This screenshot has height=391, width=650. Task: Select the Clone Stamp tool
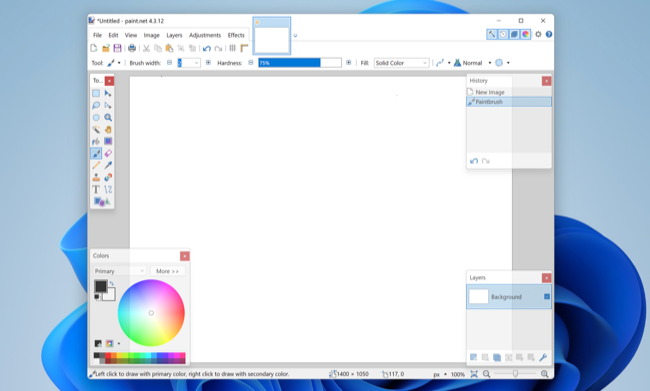[96, 177]
